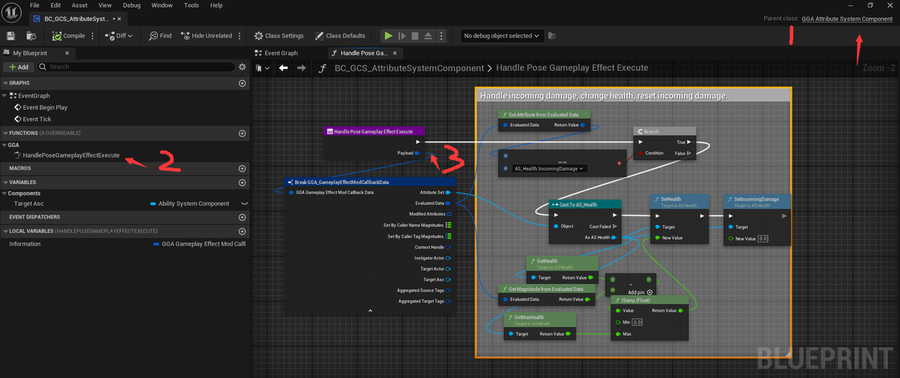Collapse Break GGA_GameplayEffectModCallbackData node pins
The height and width of the screenshot is (378, 900).
click(370, 310)
